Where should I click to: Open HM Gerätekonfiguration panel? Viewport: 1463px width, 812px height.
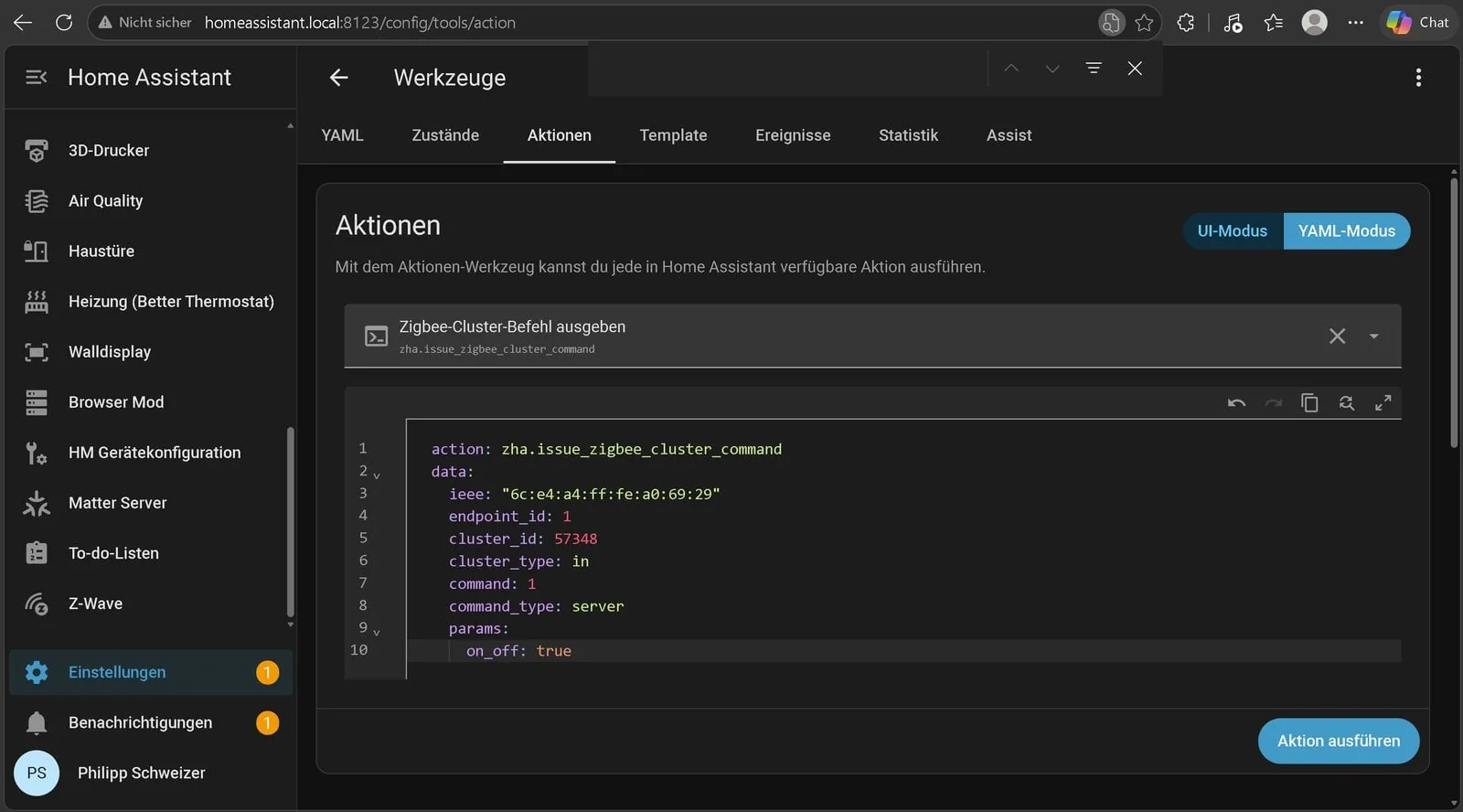coord(151,452)
